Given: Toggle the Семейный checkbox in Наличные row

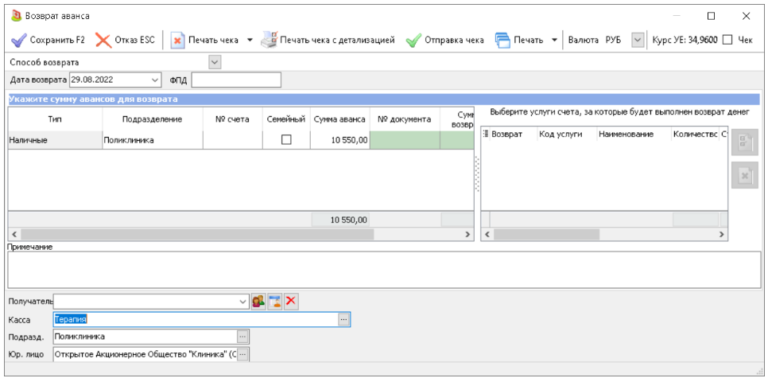Looking at the screenshot, I should click(286, 140).
